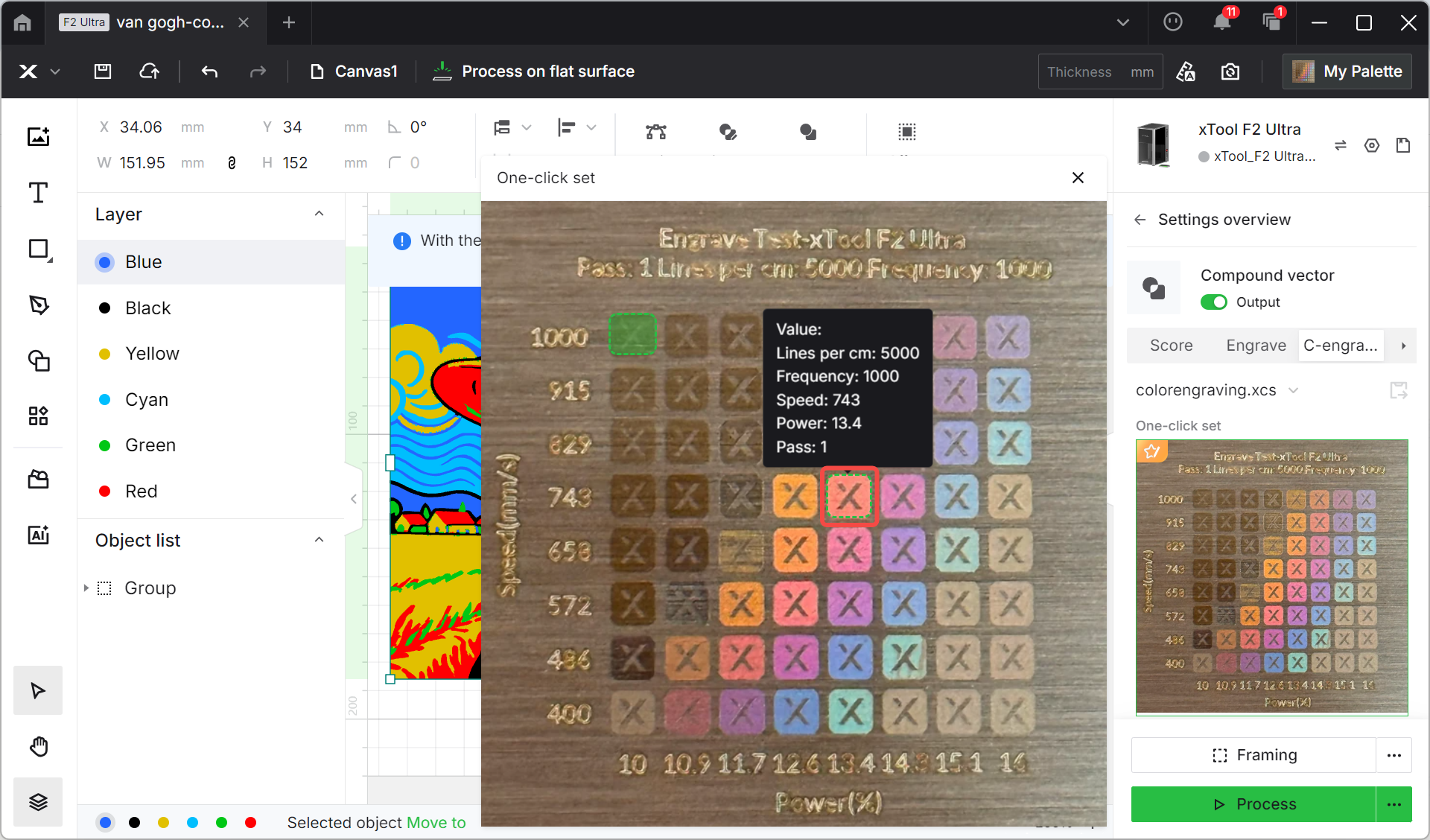Select the Yellow layer

click(x=211, y=354)
